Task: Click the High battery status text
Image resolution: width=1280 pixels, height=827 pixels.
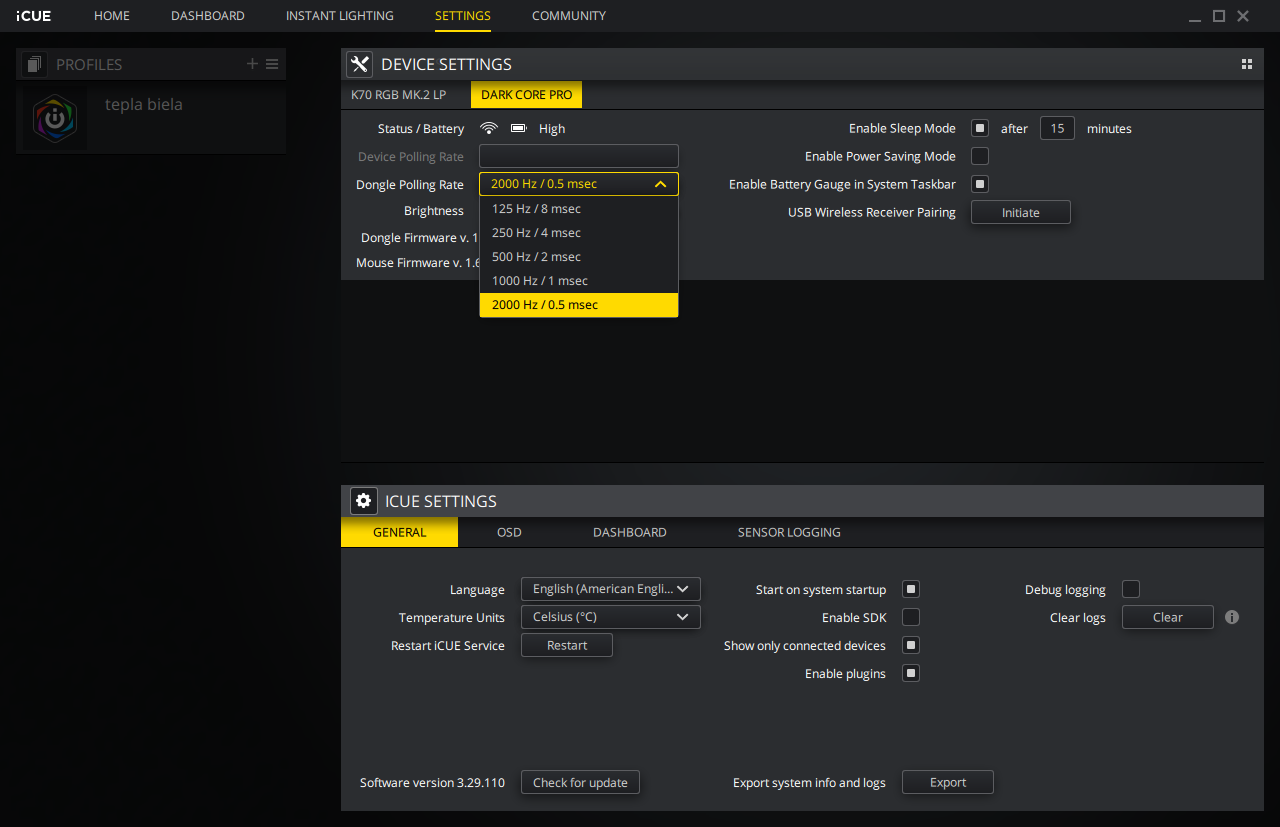Action: pos(552,129)
